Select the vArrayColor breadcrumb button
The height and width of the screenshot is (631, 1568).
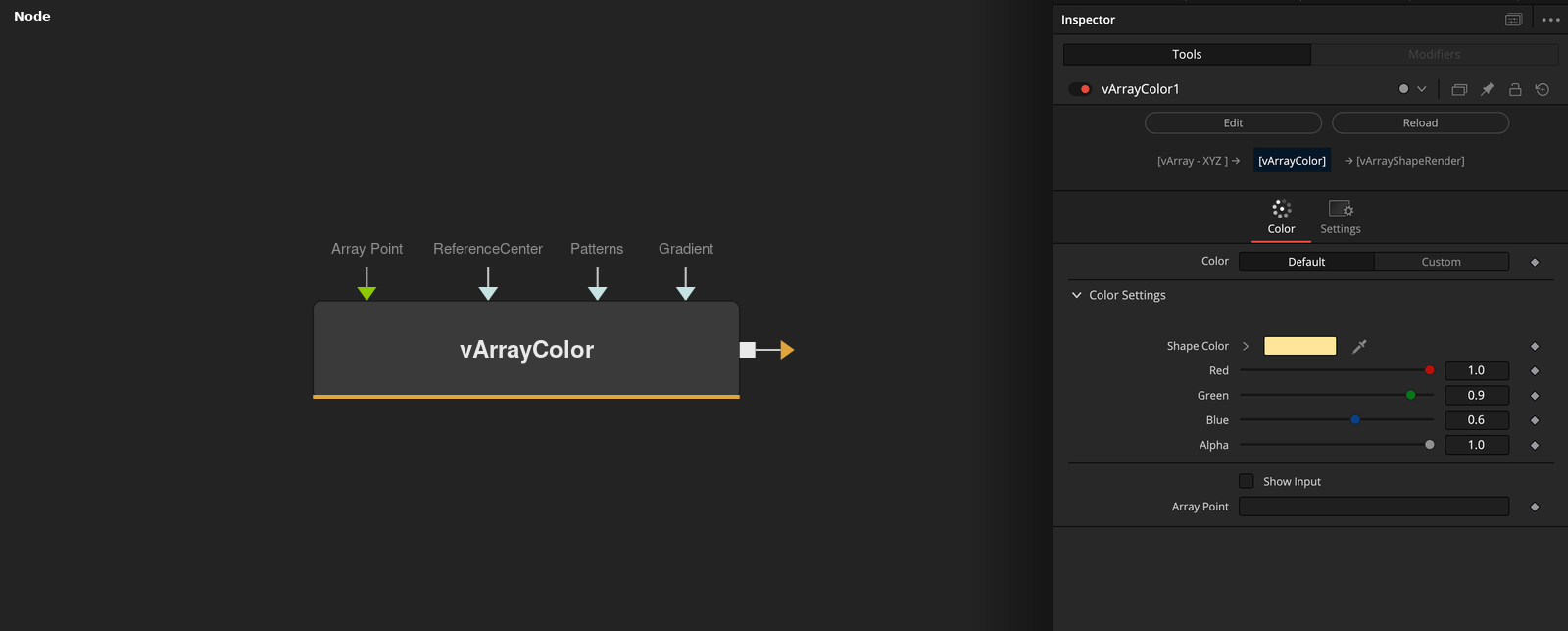(1293, 161)
